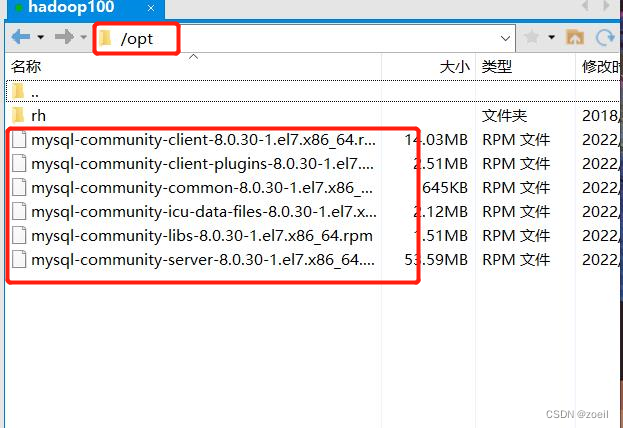Sort by the 大小 column header

tap(428, 66)
